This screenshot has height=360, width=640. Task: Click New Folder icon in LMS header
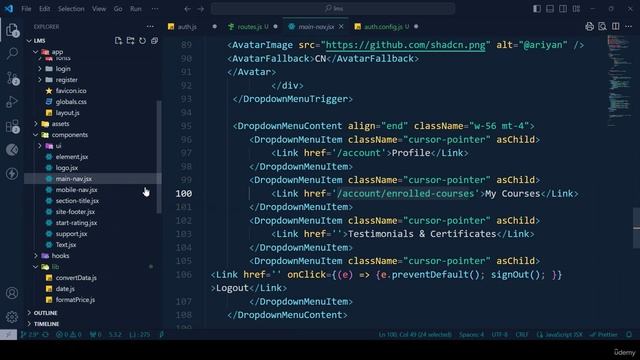[130, 40]
